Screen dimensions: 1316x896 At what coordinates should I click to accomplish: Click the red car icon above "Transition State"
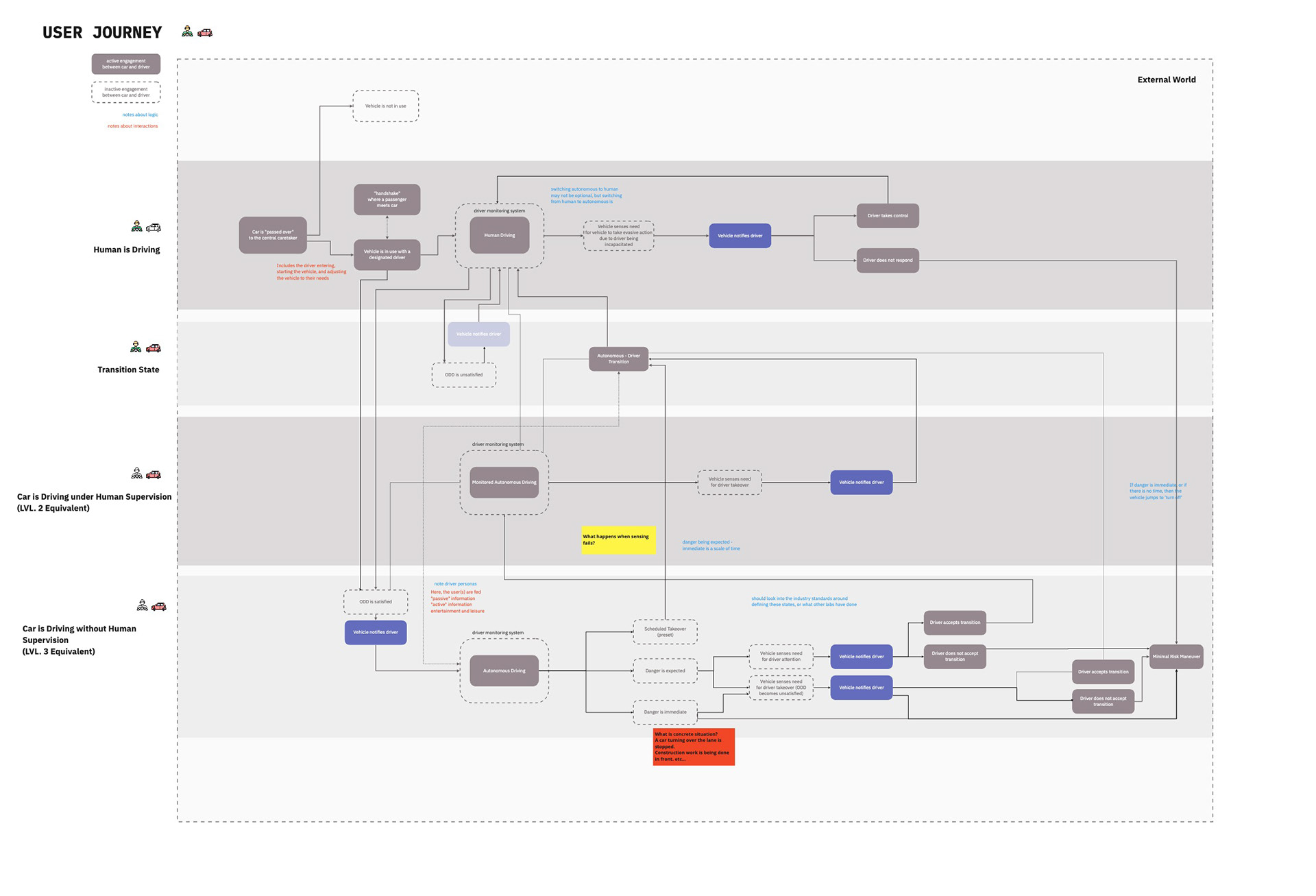click(x=154, y=348)
